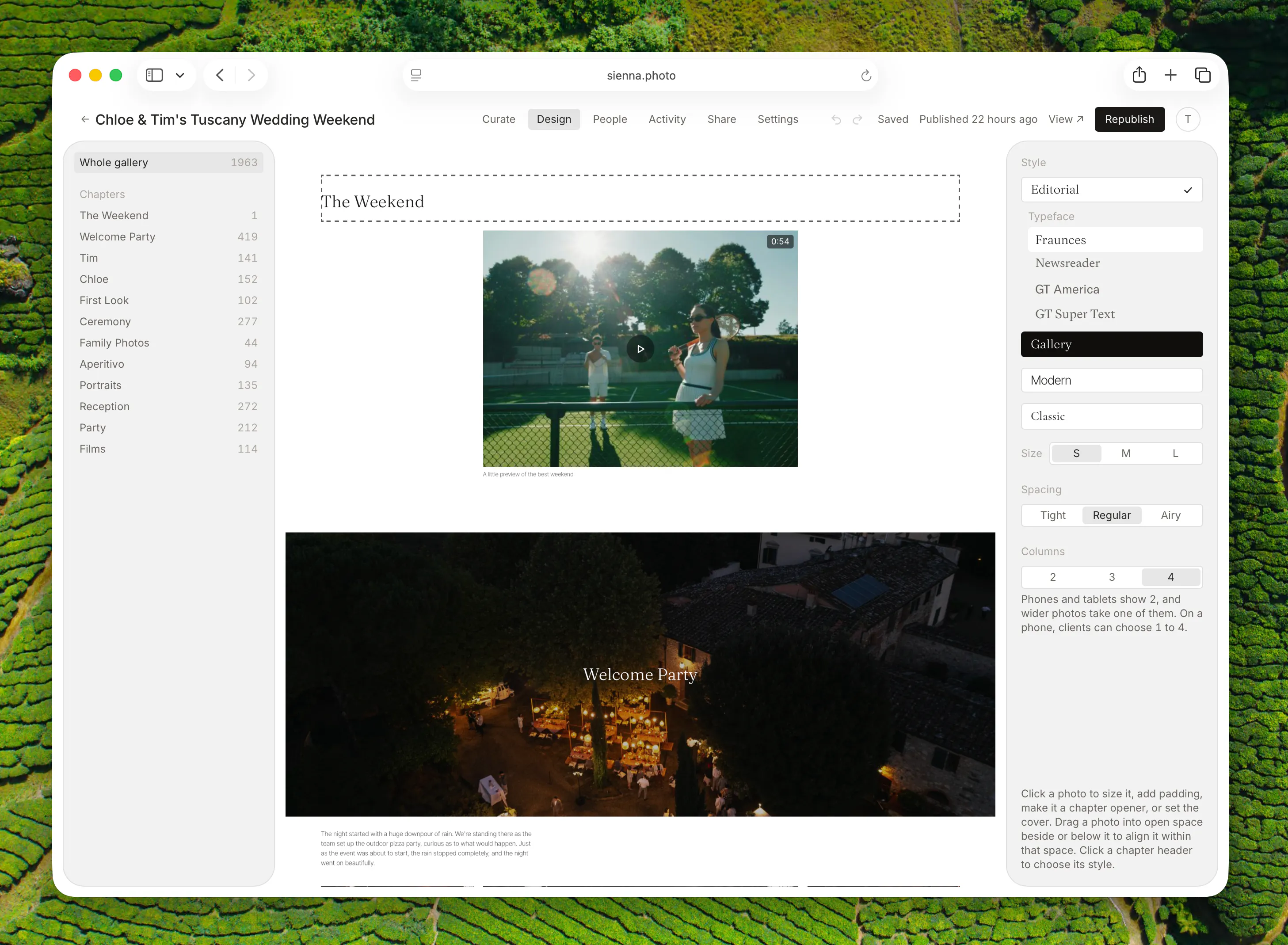Switch to the Curate tab
This screenshot has width=1288, height=945.
pyautogui.click(x=498, y=119)
